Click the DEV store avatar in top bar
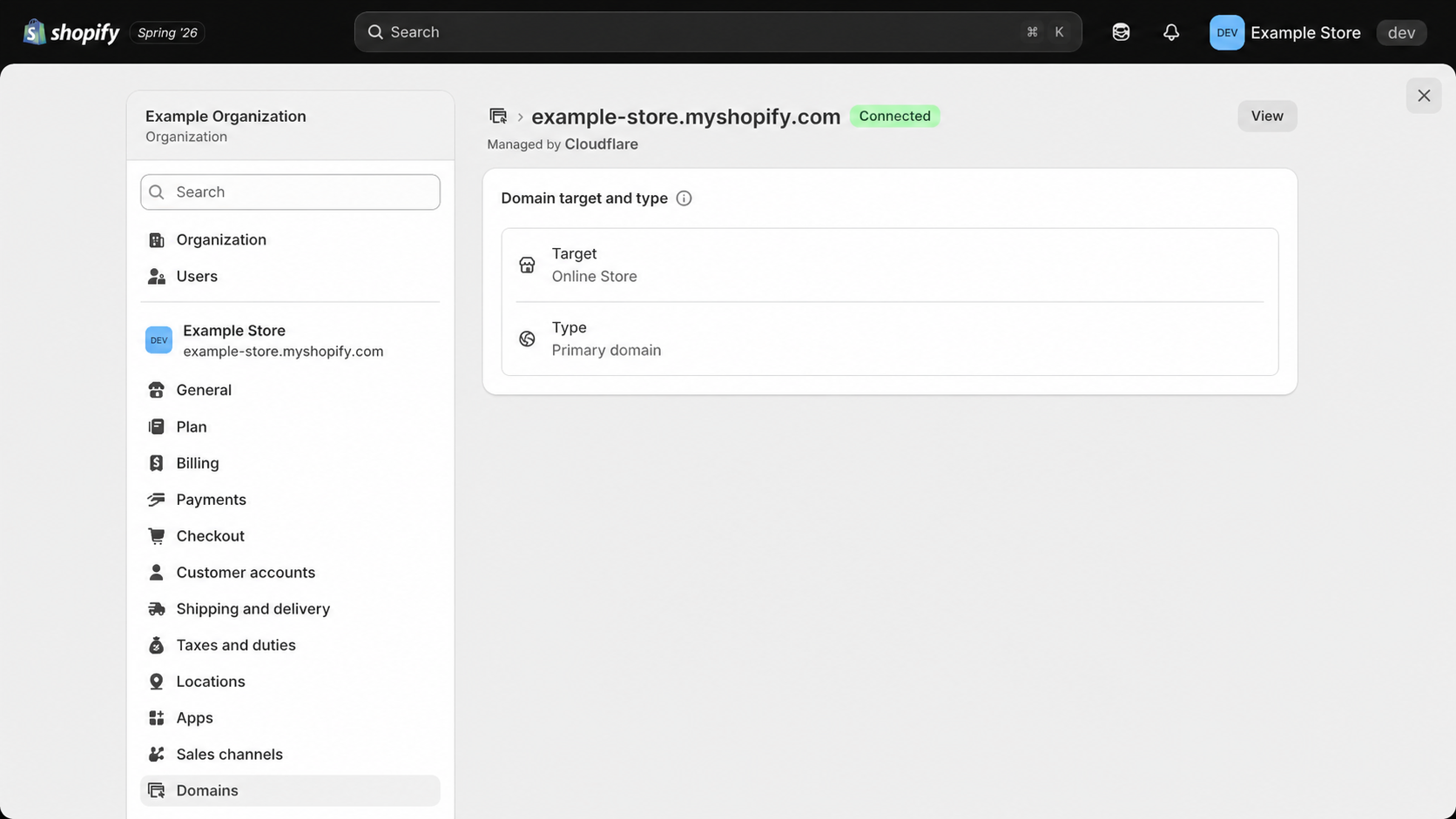 1227,32
